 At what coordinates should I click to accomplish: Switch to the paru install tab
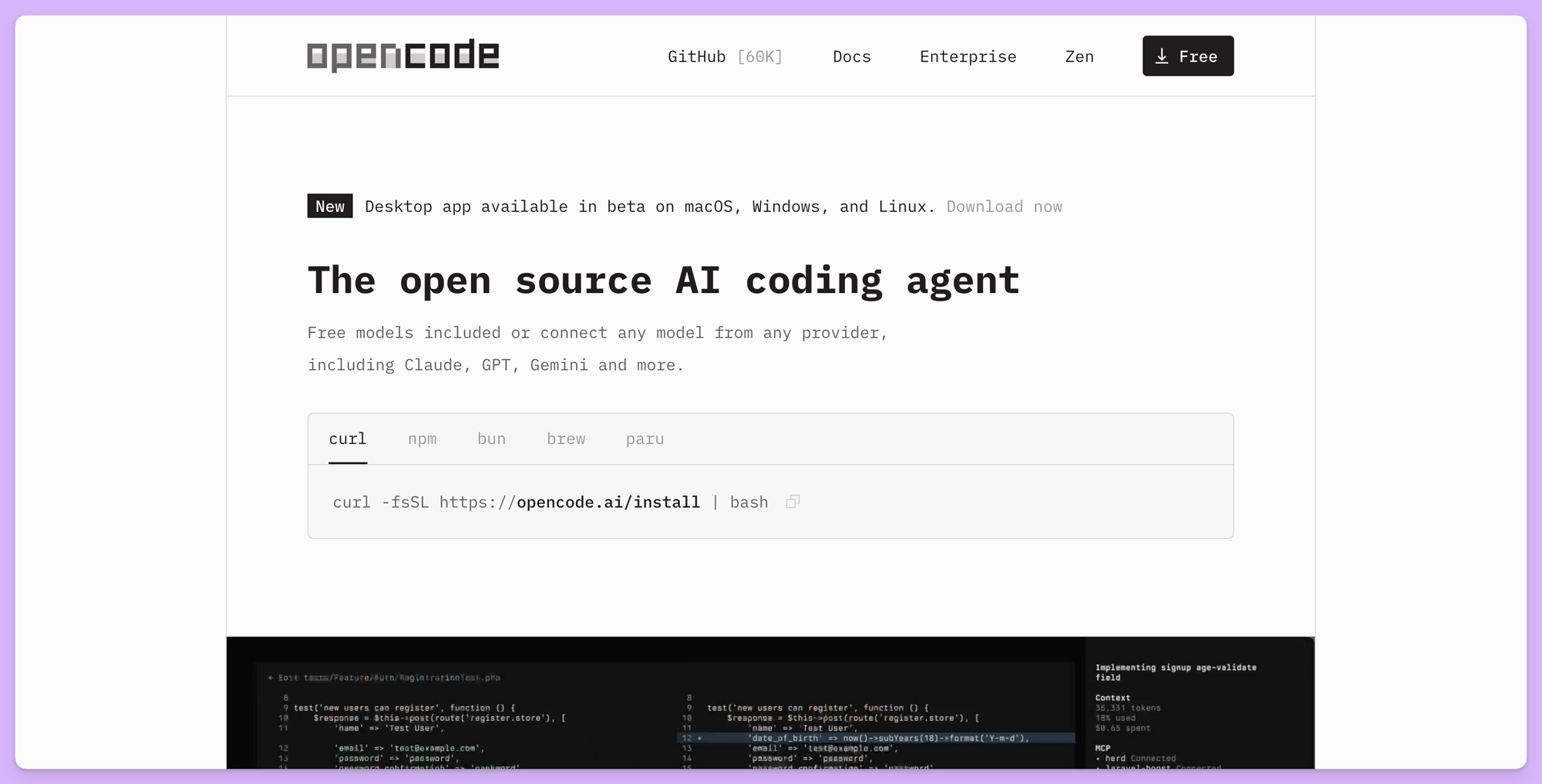pos(645,438)
